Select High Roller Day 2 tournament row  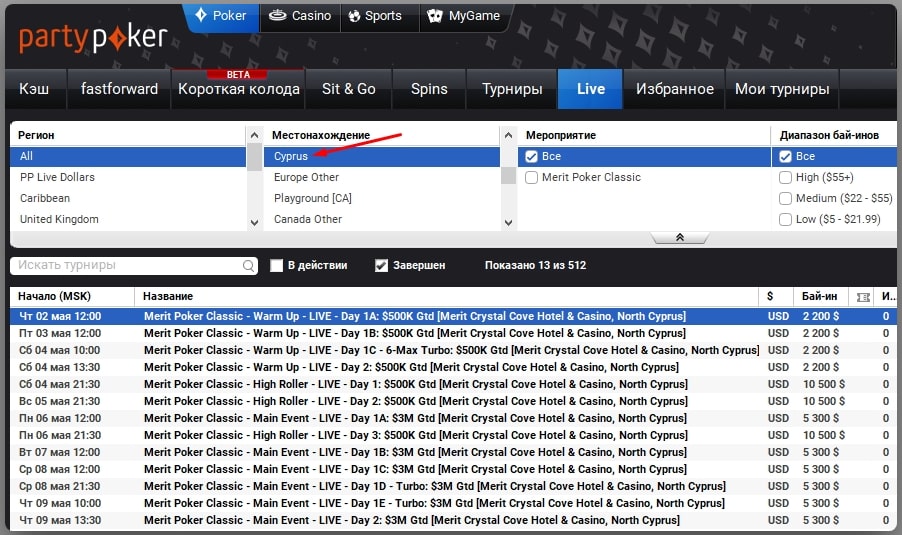[x=453, y=402]
